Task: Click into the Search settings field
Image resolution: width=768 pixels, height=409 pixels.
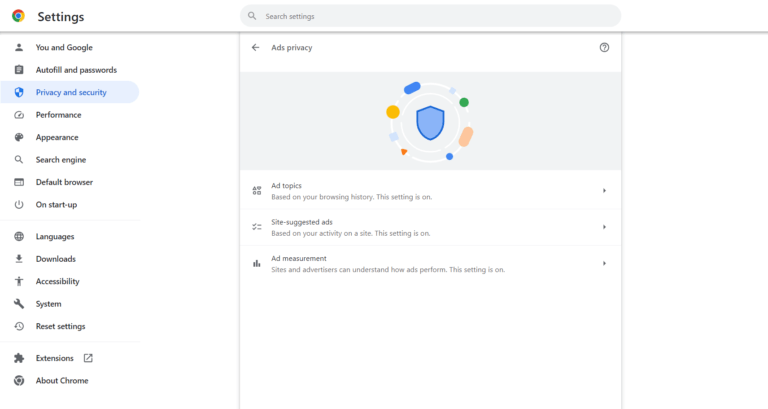Action: 431,16
